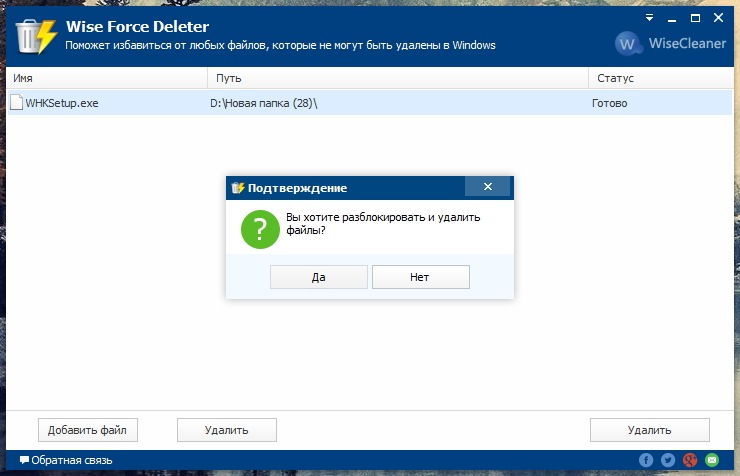Image resolution: width=740 pixels, height=476 pixels.
Task: Open the Google Plus icon in status bar
Action: tap(690, 460)
